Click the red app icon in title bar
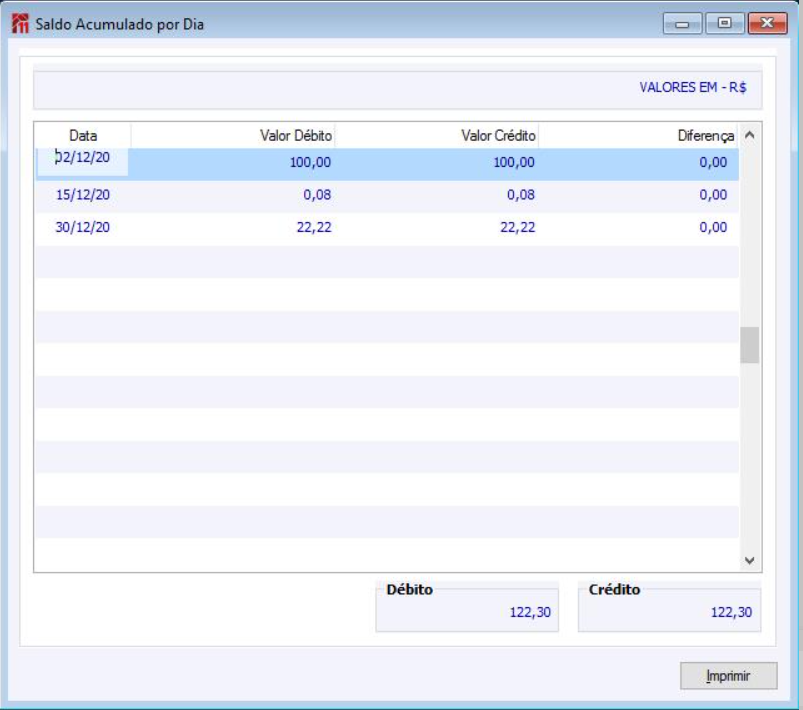Screen dimensions: 803x710 pos(20,24)
